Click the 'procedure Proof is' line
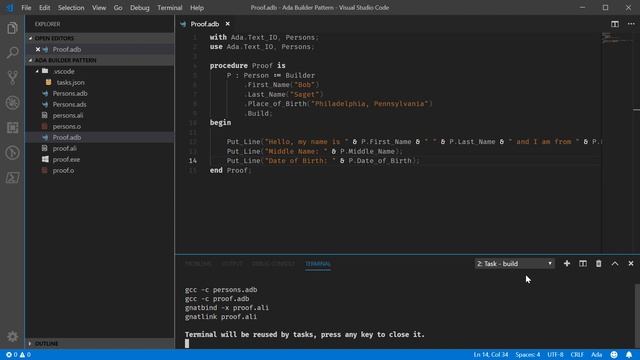Image resolution: width=640 pixels, height=360 pixels. [x=247, y=66]
